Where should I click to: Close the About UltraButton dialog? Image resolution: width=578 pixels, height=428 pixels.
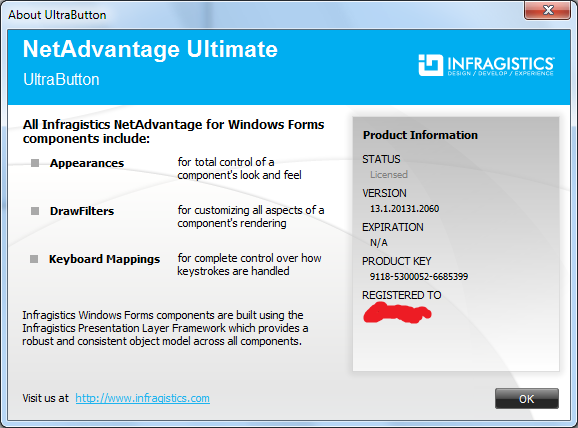(x=547, y=10)
